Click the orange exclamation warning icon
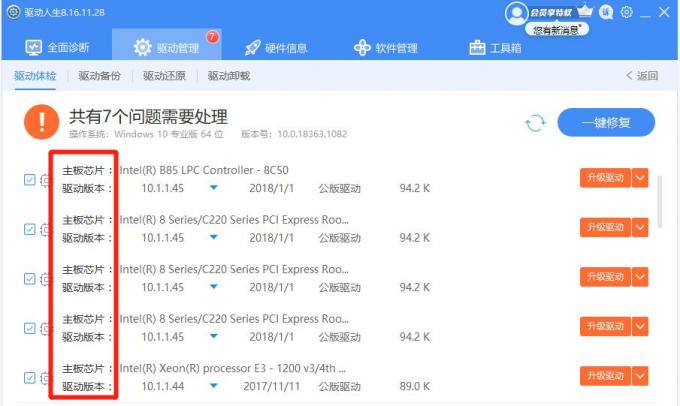Viewport: 680px width, 406px height. (x=42, y=122)
